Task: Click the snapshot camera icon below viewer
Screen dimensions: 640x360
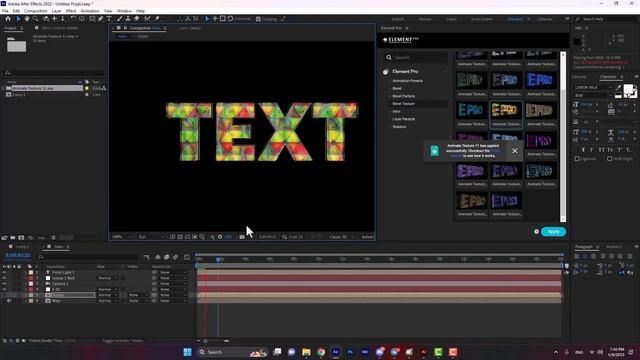Action: click(x=242, y=237)
